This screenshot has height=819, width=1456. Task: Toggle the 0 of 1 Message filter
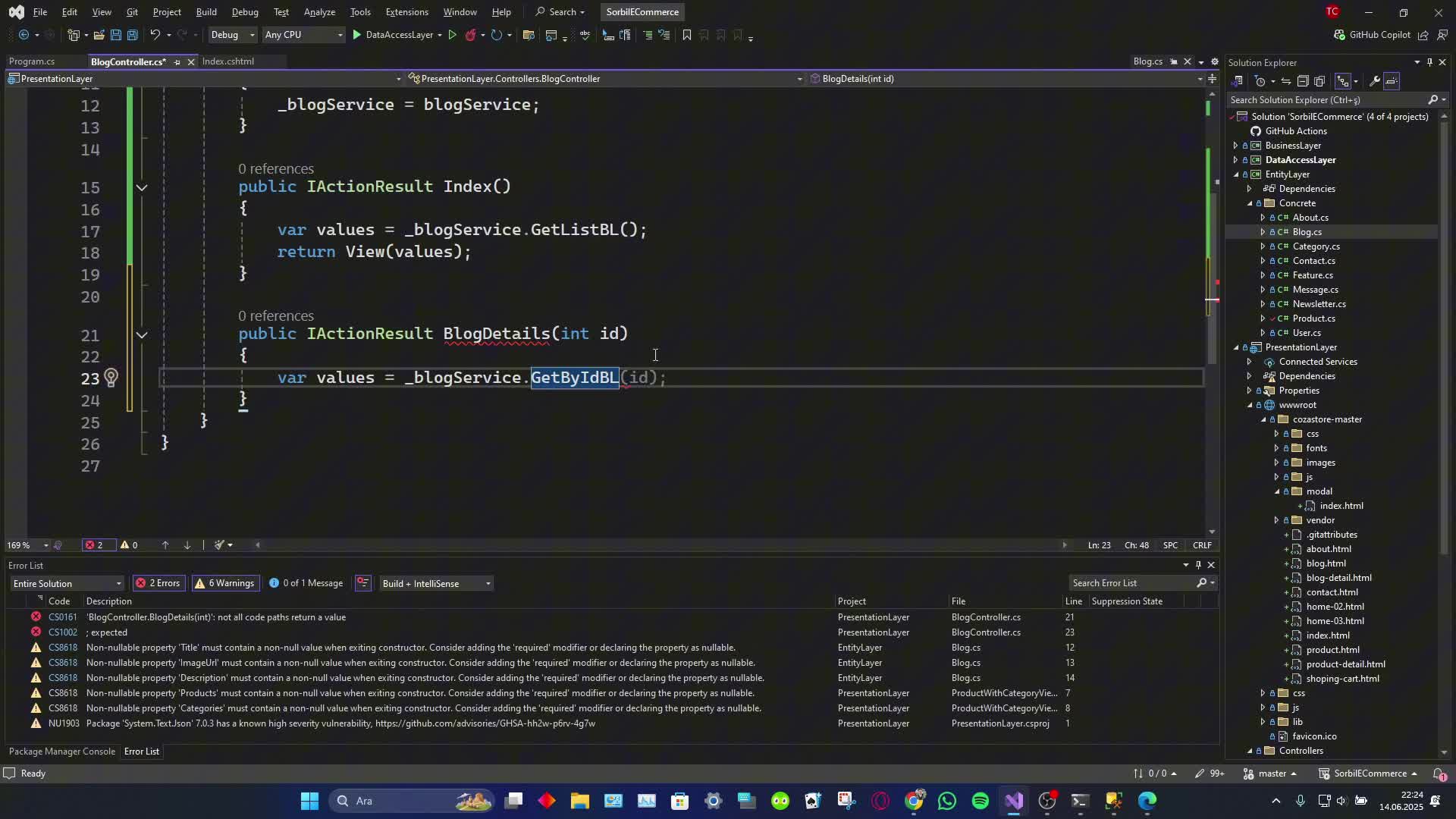click(x=306, y=583)
